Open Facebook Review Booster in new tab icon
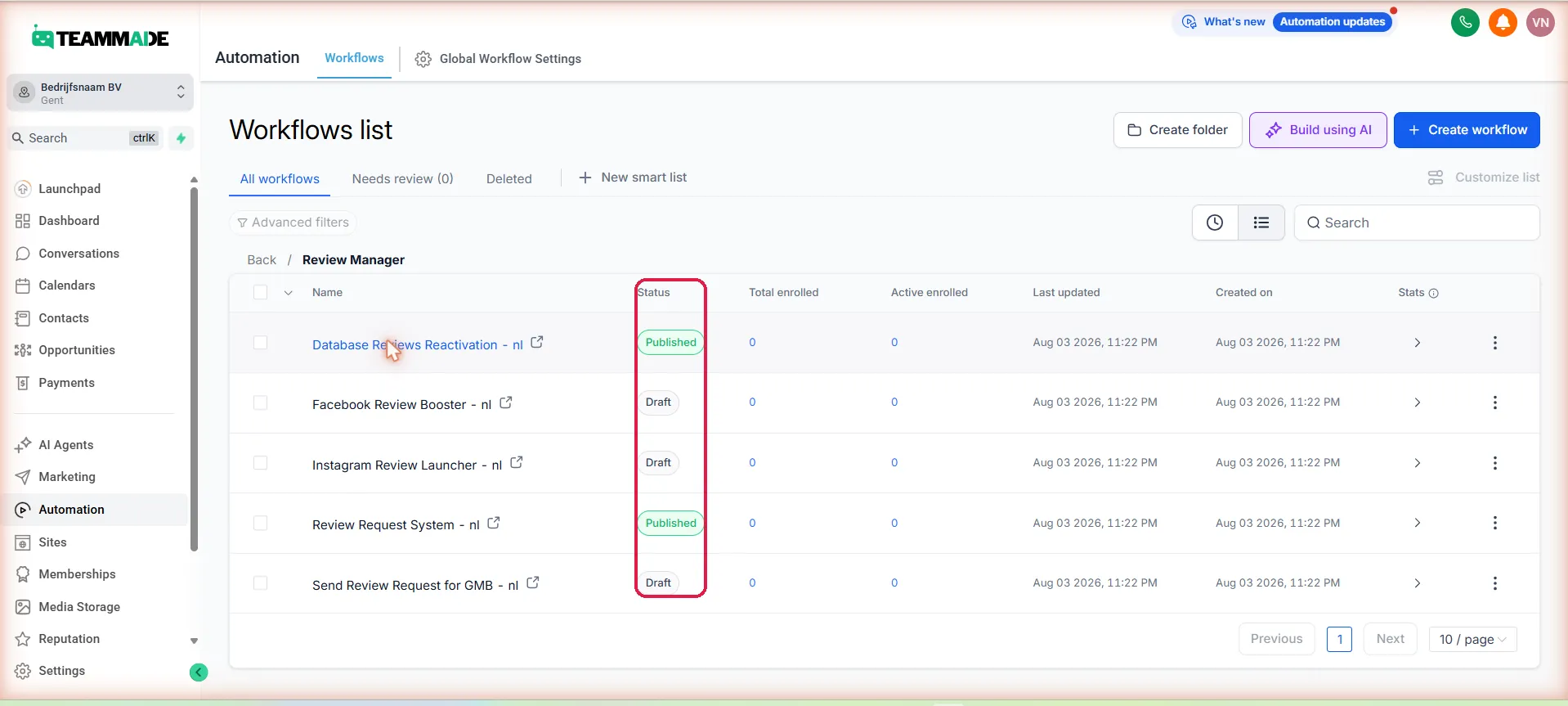The height and width of the screenshot is (706, 1568). click(x=506, y=402)
